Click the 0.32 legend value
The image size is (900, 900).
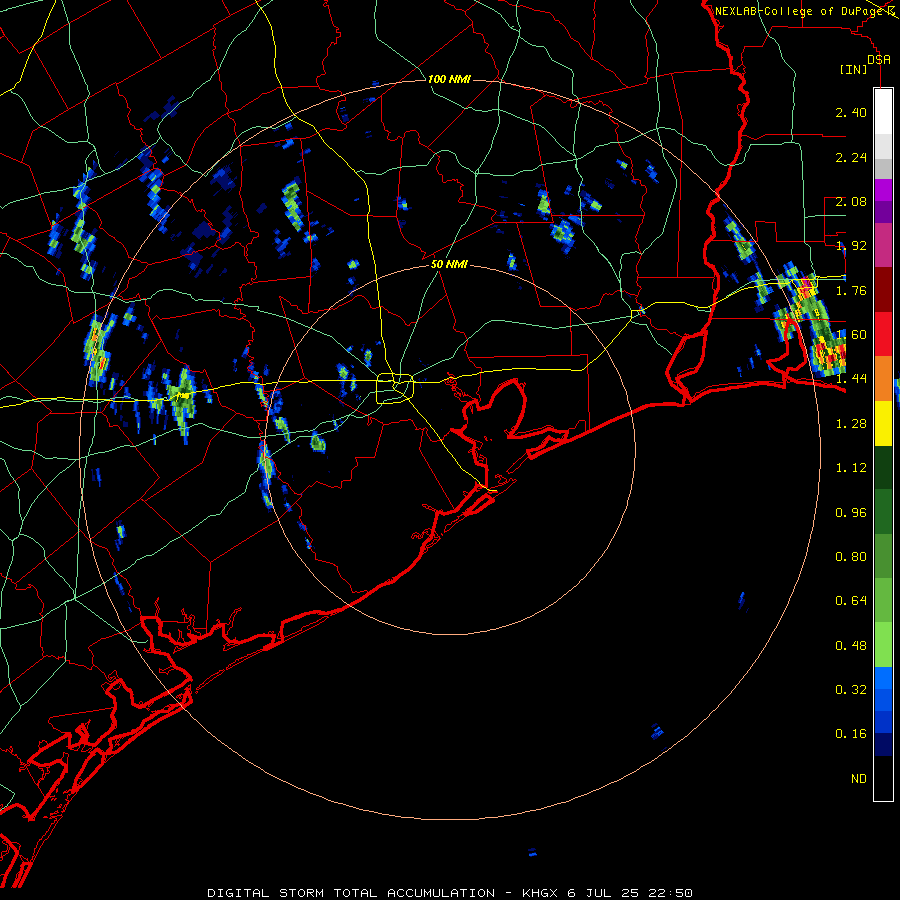click(x=851, y=690)
